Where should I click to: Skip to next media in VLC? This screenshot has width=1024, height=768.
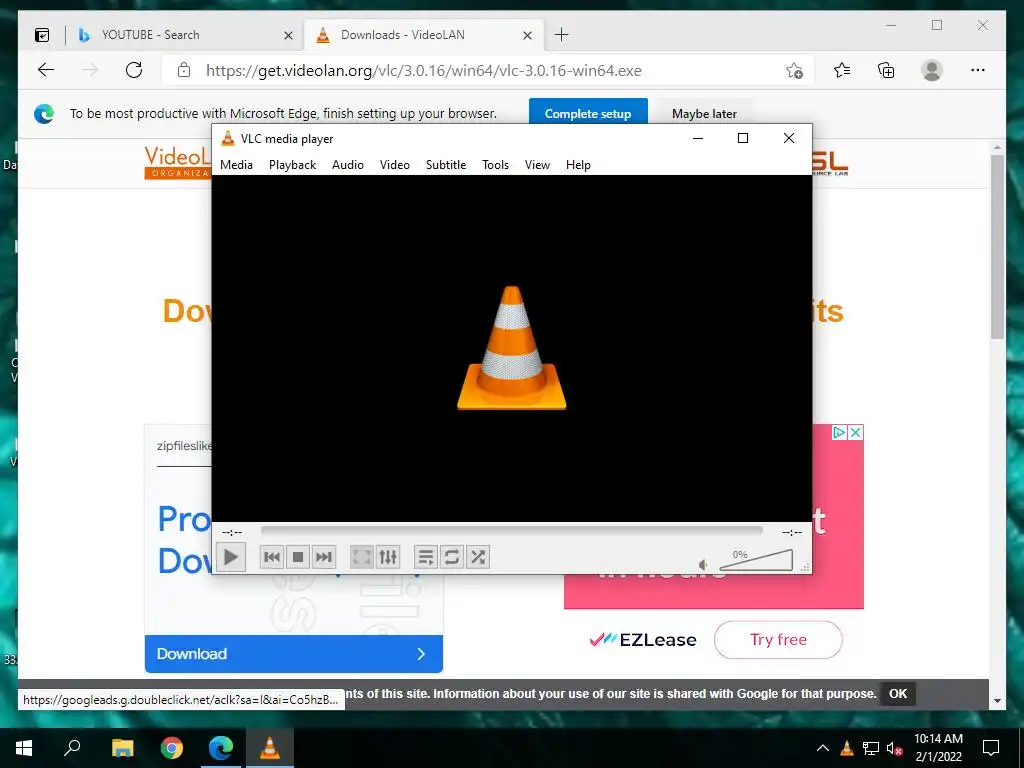click(324, 557)
